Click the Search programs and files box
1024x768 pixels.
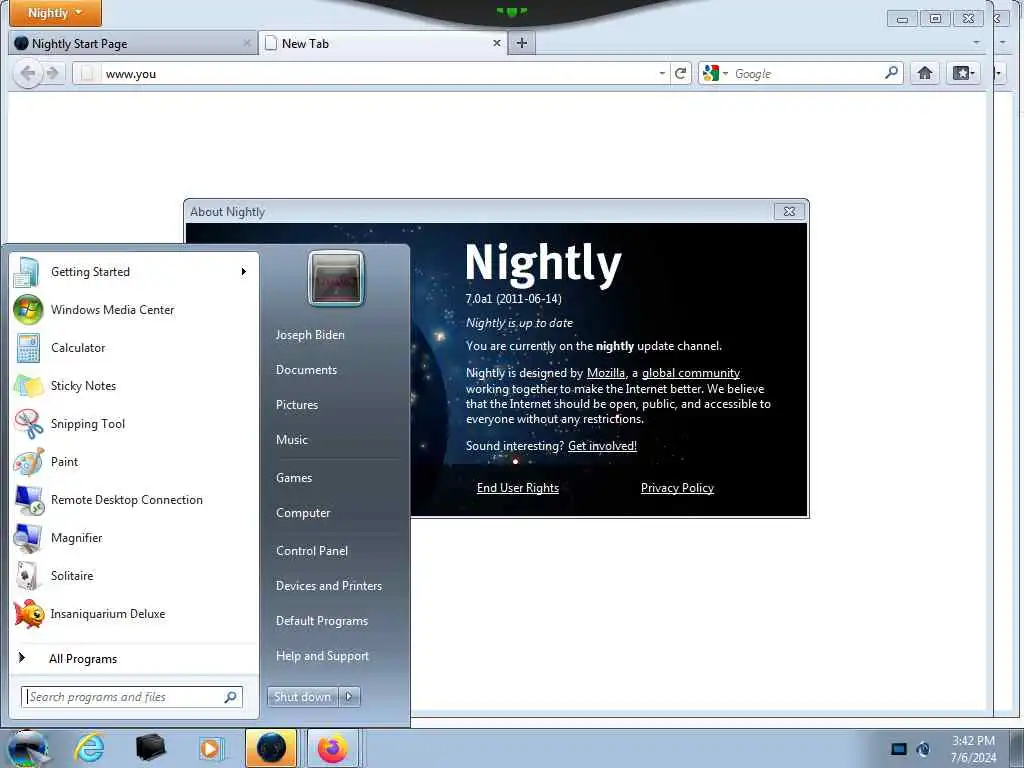(x=132, y=697)
